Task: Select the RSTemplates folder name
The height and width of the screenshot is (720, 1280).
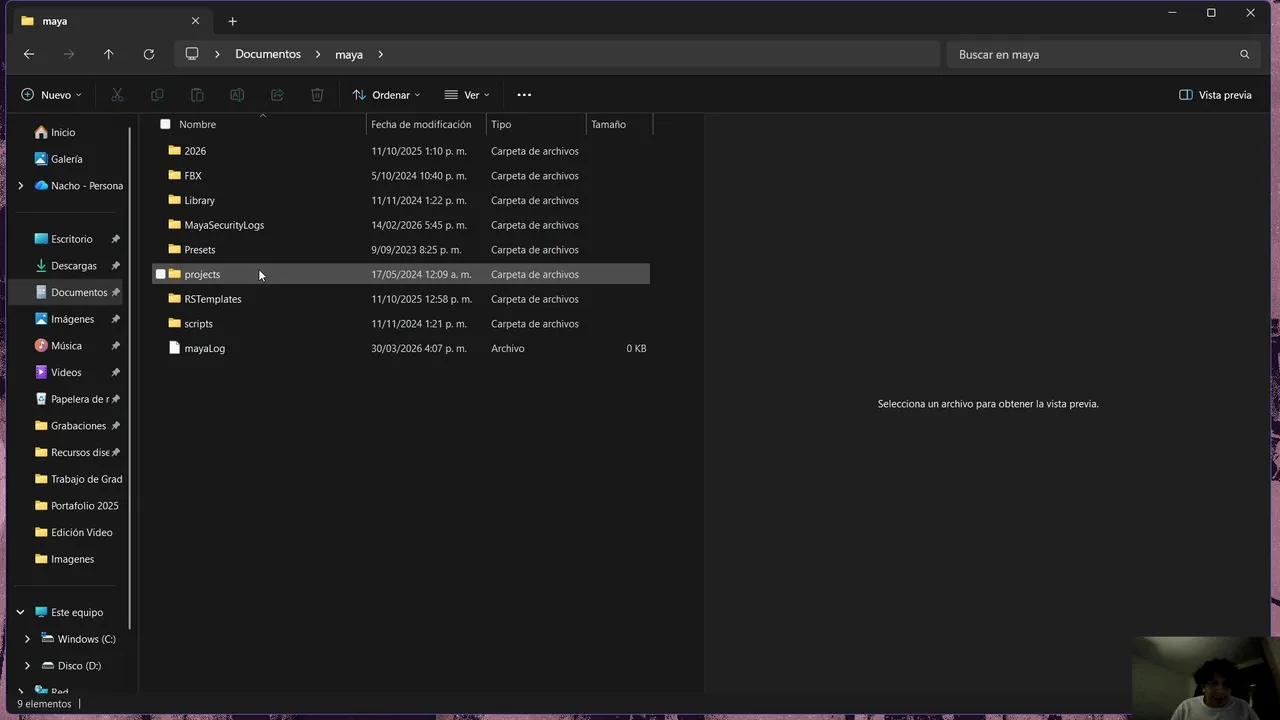Action: 213,299
